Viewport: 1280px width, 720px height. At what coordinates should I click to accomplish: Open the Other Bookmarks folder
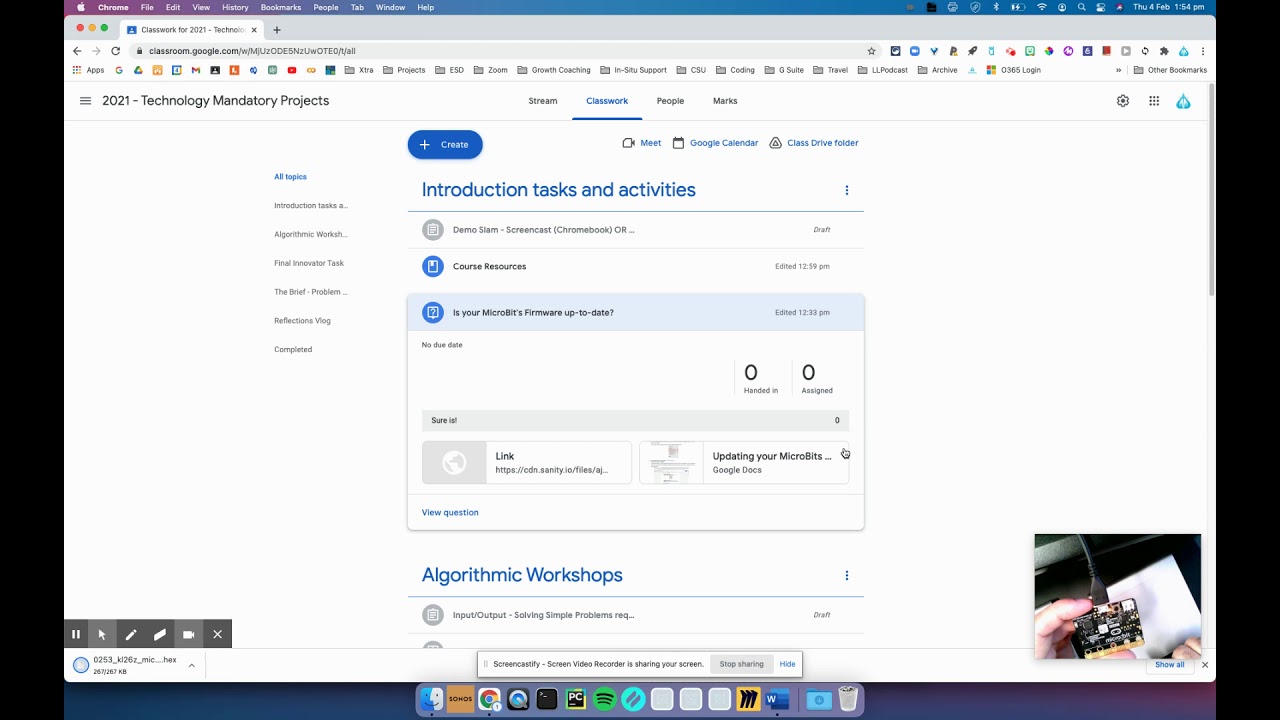click(x=1171, y=70)
